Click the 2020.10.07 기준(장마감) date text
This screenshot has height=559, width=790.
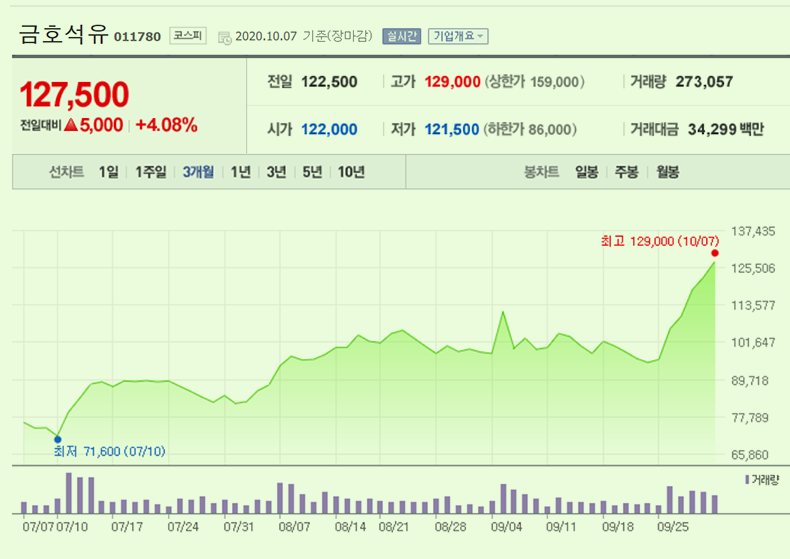(x=304, y=36)
